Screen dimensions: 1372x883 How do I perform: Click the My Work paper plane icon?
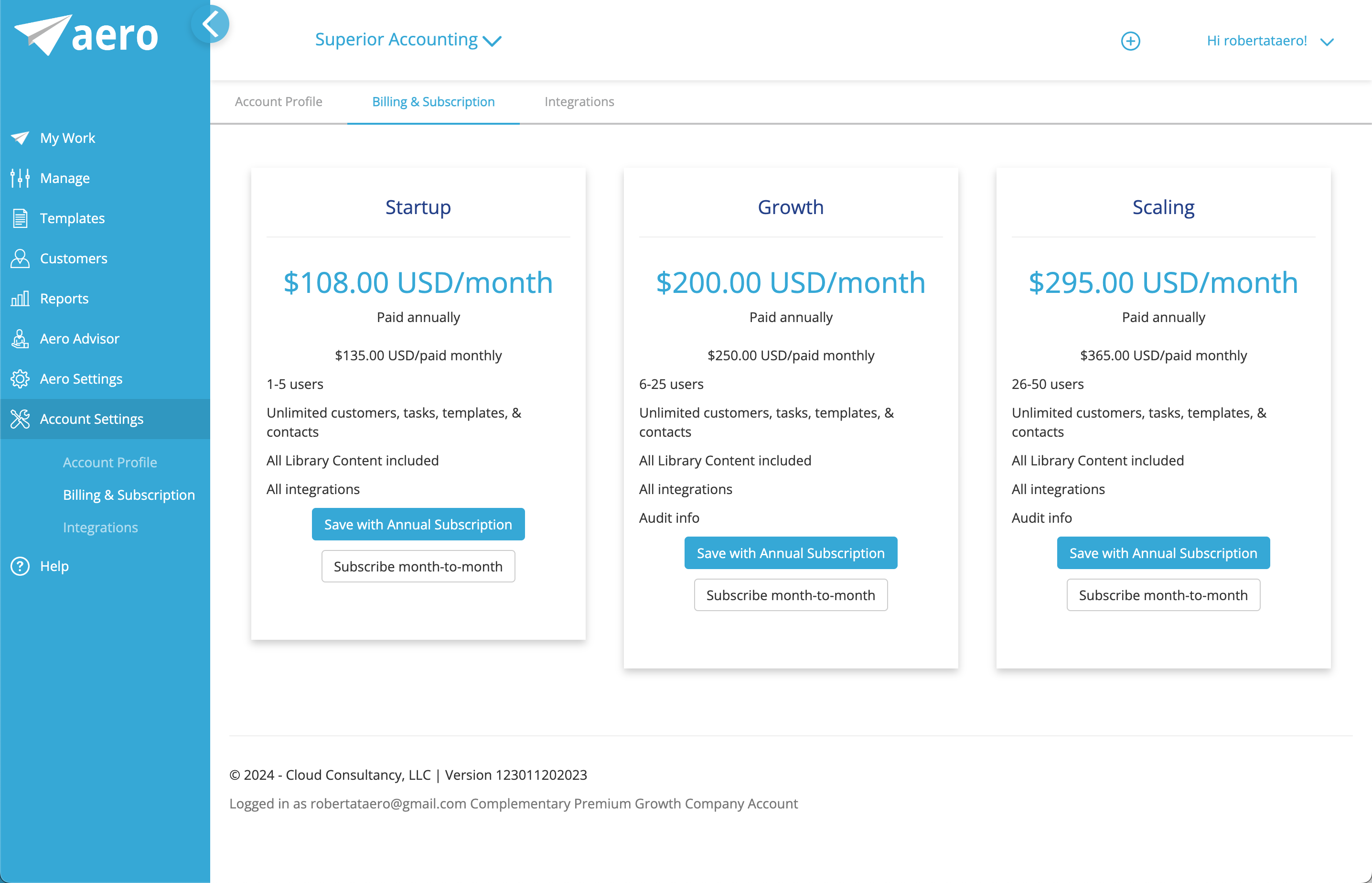pos(20,138)
